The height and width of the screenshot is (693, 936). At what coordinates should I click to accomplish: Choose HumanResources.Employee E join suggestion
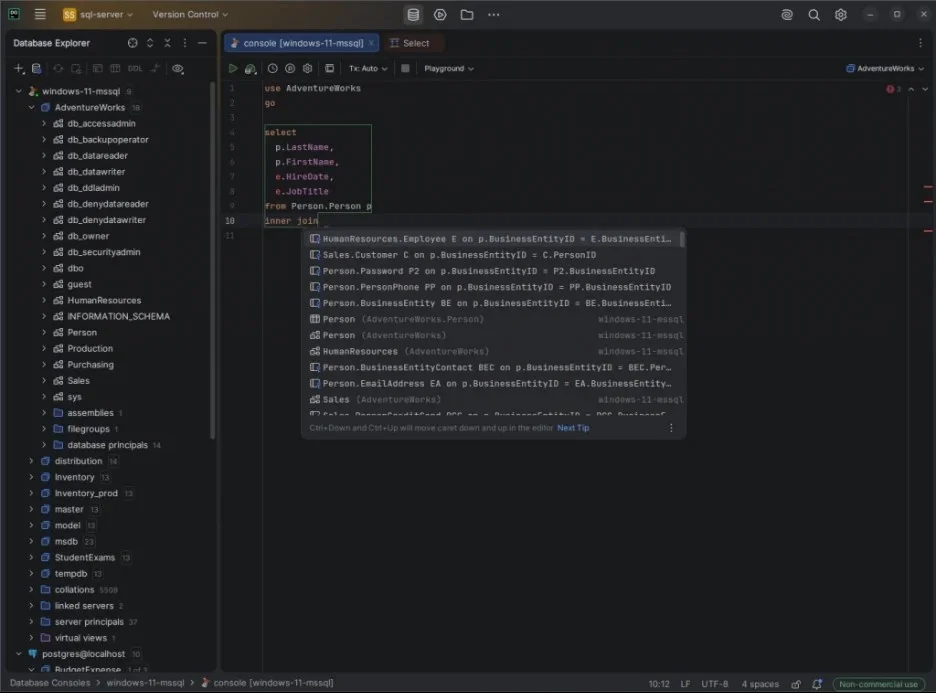pyautogui.click(x=493, y=239)
